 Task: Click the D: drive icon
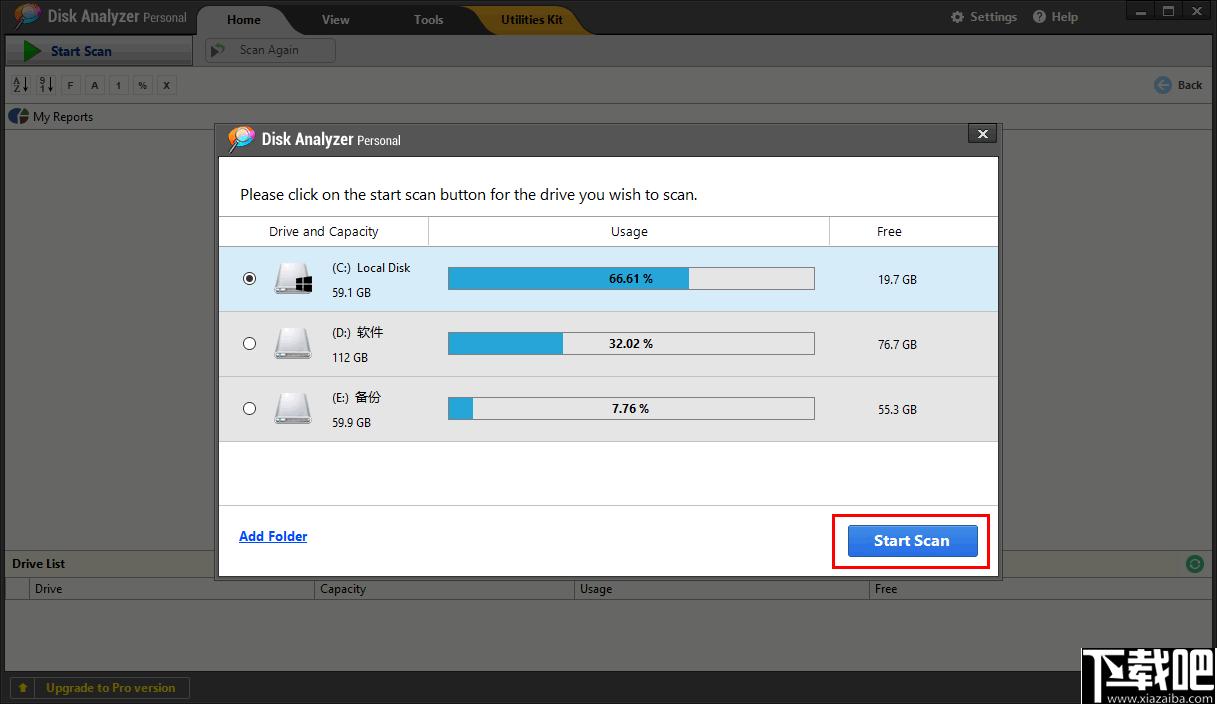pyautogui.click(x=293, y=343)
